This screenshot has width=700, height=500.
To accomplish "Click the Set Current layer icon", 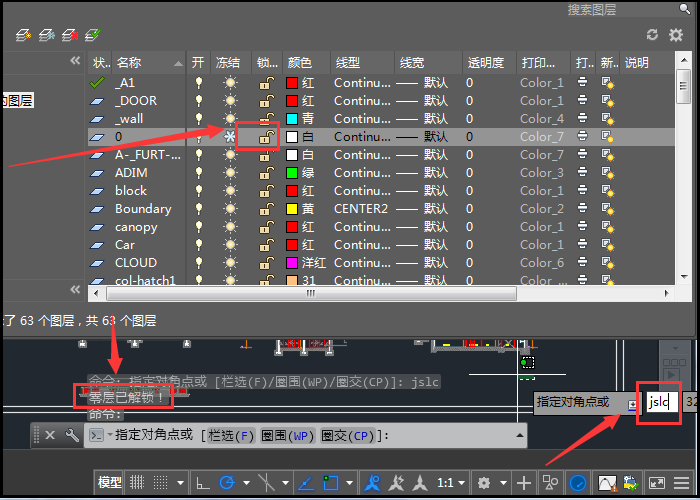I will [93, 35].
